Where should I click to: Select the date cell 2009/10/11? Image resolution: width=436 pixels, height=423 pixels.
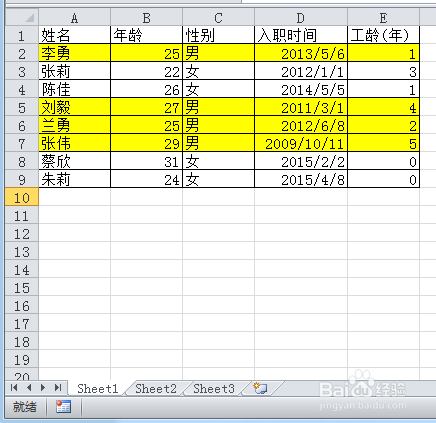301,143
